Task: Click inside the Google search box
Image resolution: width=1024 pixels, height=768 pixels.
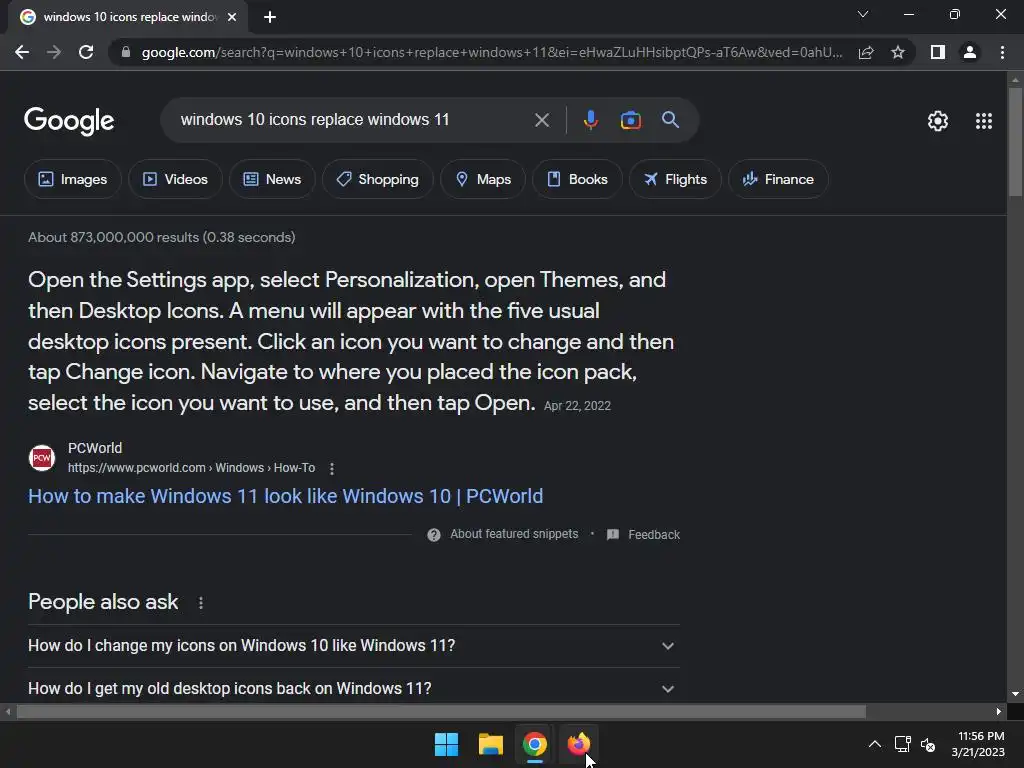Action: click(x=353, y=120)
